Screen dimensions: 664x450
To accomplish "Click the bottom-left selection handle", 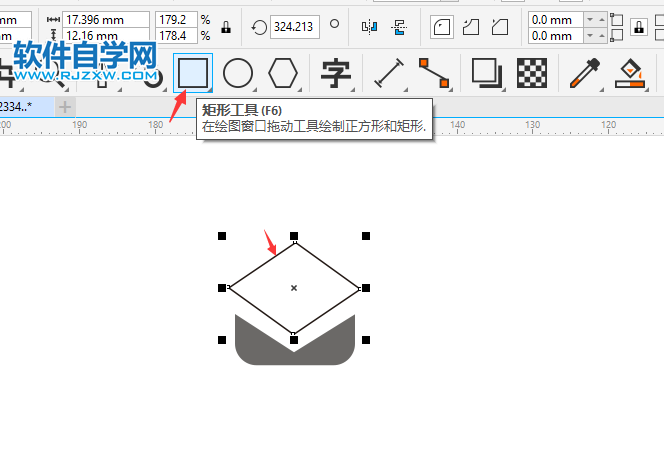I will [x=222, y=340].
